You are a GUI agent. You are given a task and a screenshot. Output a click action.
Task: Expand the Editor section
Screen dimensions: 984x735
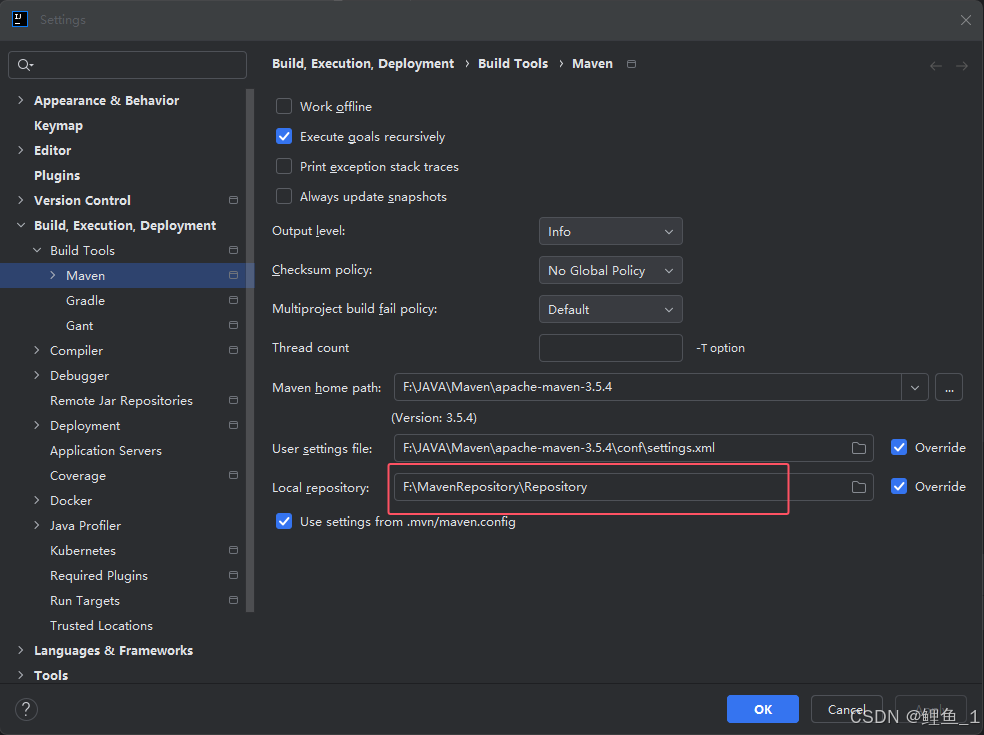tap(21, 150)
